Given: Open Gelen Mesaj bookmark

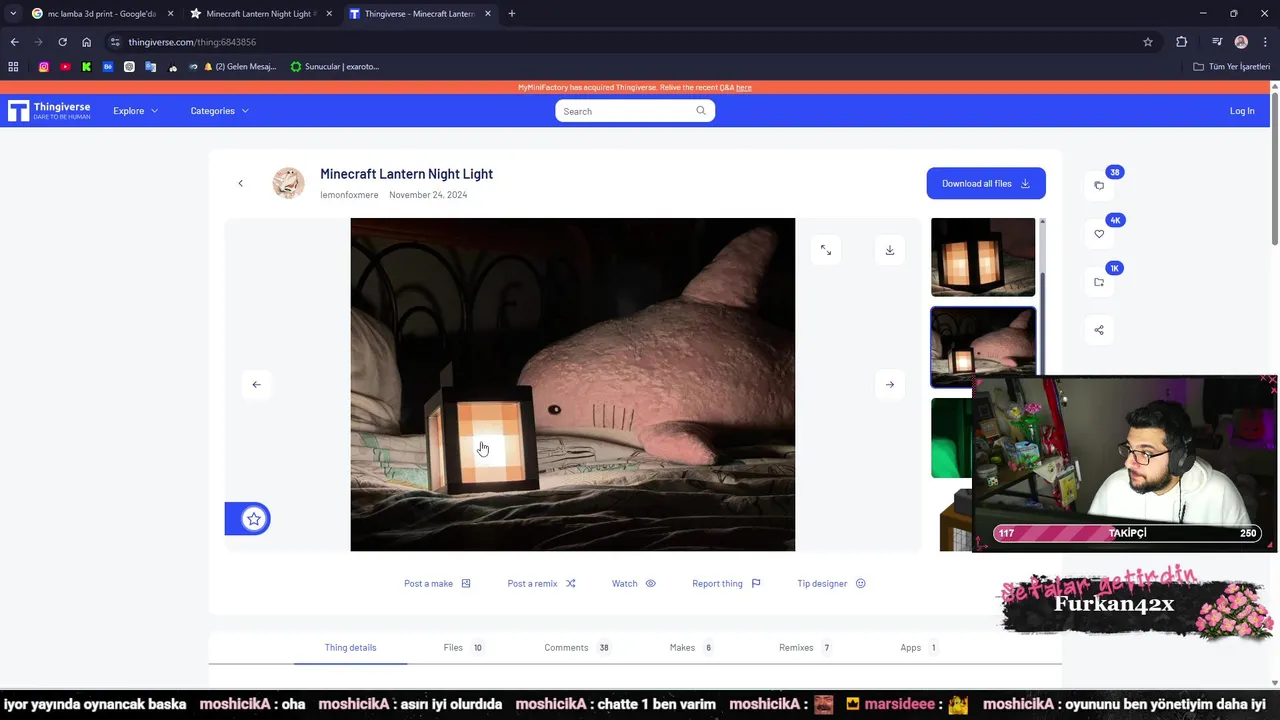Looking at the screenshot, I should click(x=239, y=67).
